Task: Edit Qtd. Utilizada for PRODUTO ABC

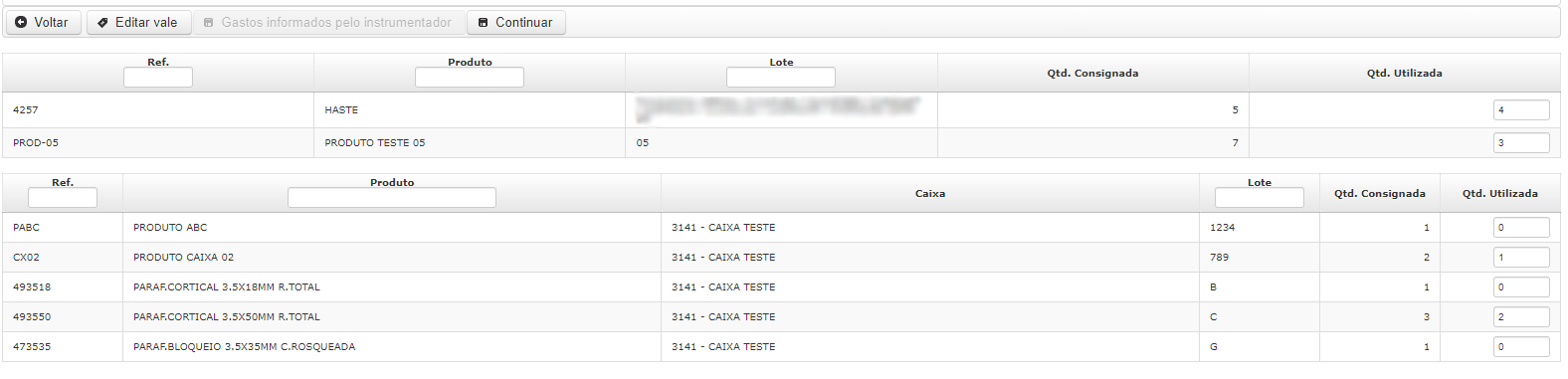Action: [x=1521, y=228]
